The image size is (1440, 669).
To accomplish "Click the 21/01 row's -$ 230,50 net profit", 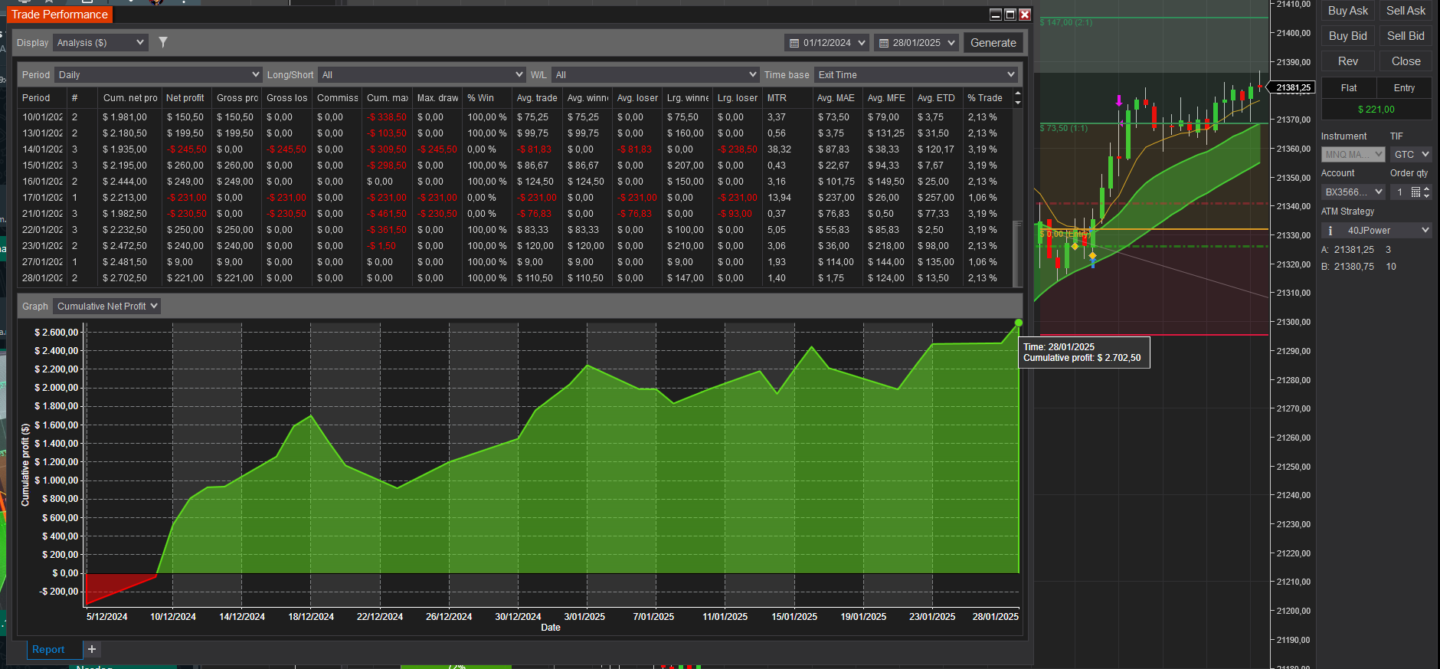I will pos(186,213).
